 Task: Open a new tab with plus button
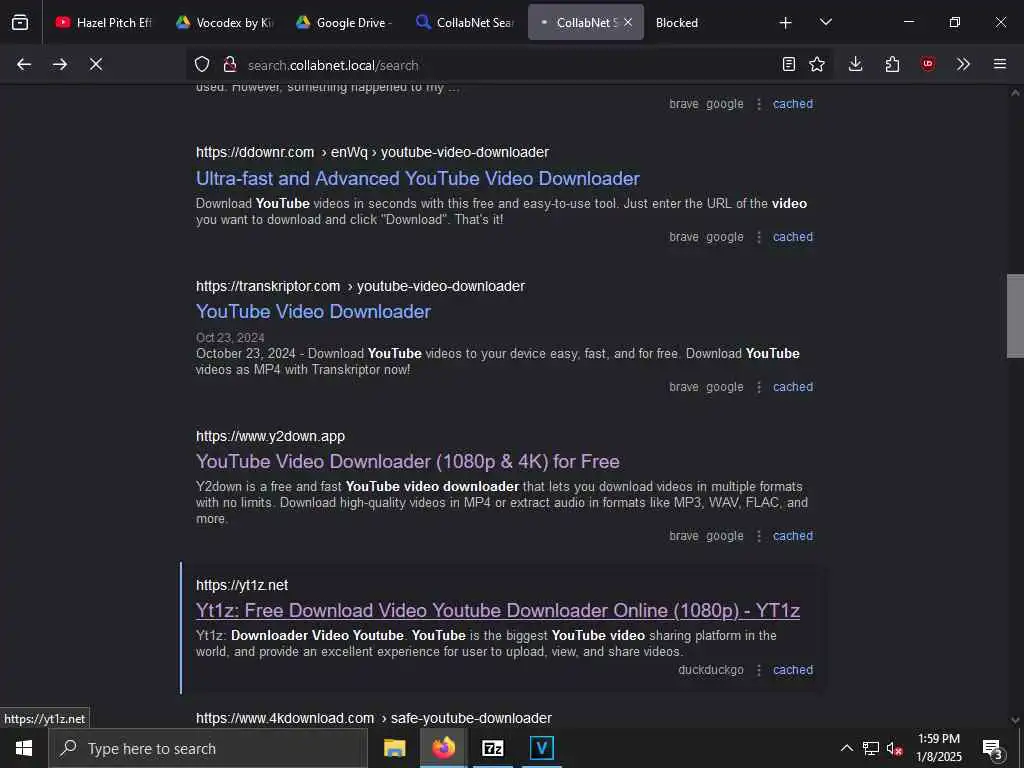(786, 23)
